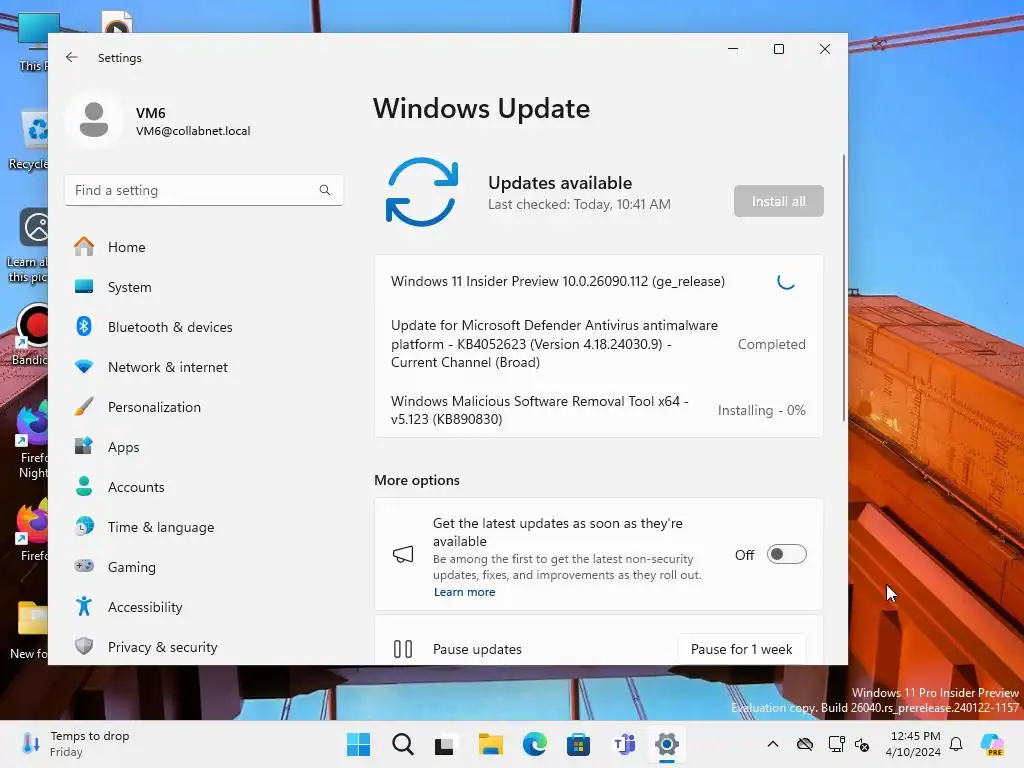This screenshot has height=768, width=1024.
Task: Click the Time & language globe icon
Action: click(84, 526)
